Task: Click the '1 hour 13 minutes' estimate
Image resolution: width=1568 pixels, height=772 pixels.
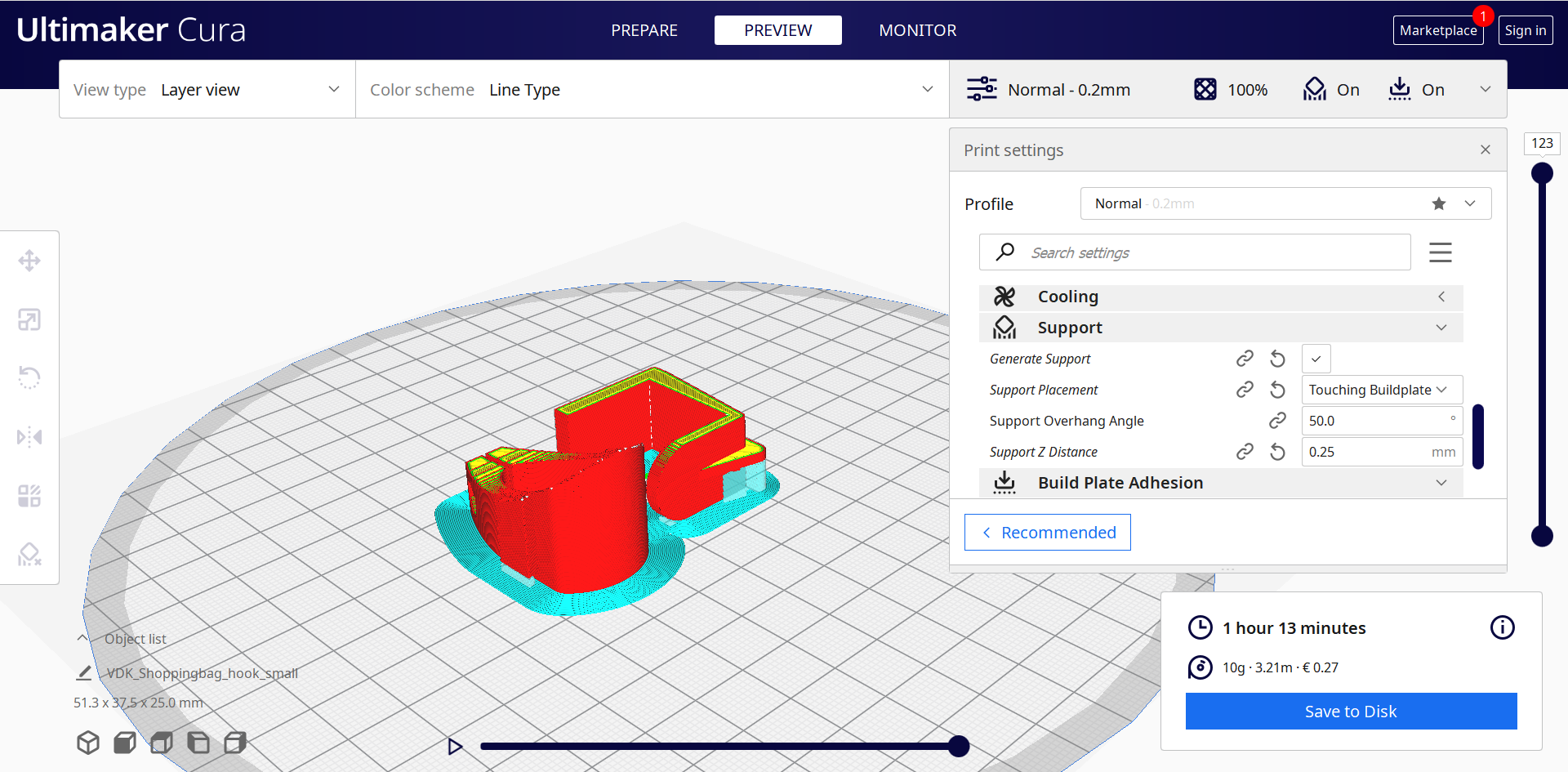Action: (x=1294, y=628)
